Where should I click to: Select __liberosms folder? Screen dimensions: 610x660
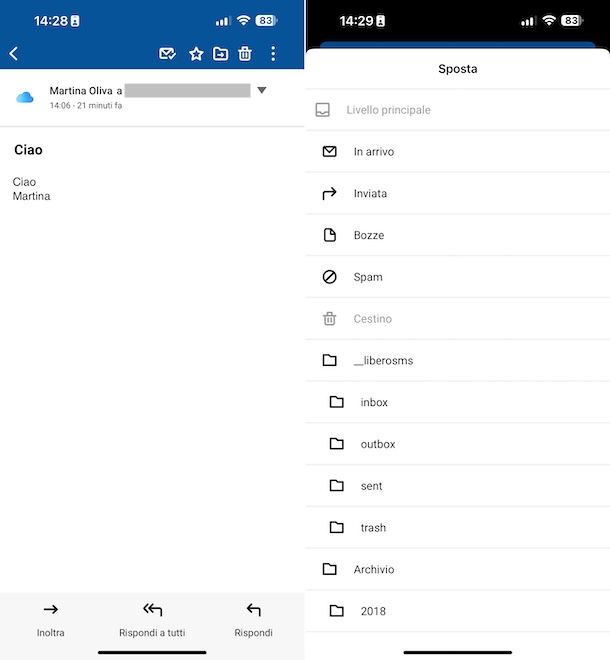[458, 360]
